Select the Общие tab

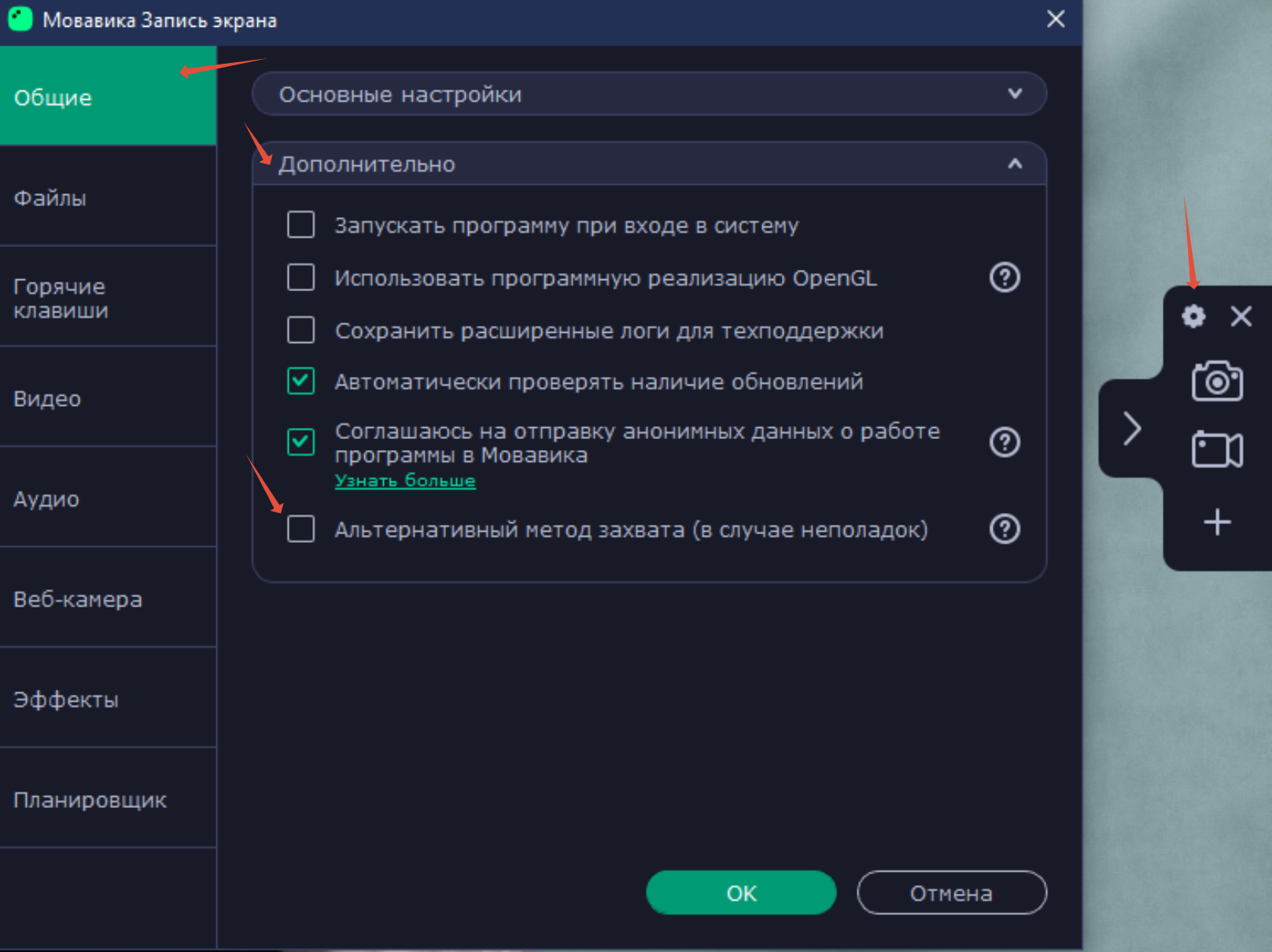coord(108,96)
